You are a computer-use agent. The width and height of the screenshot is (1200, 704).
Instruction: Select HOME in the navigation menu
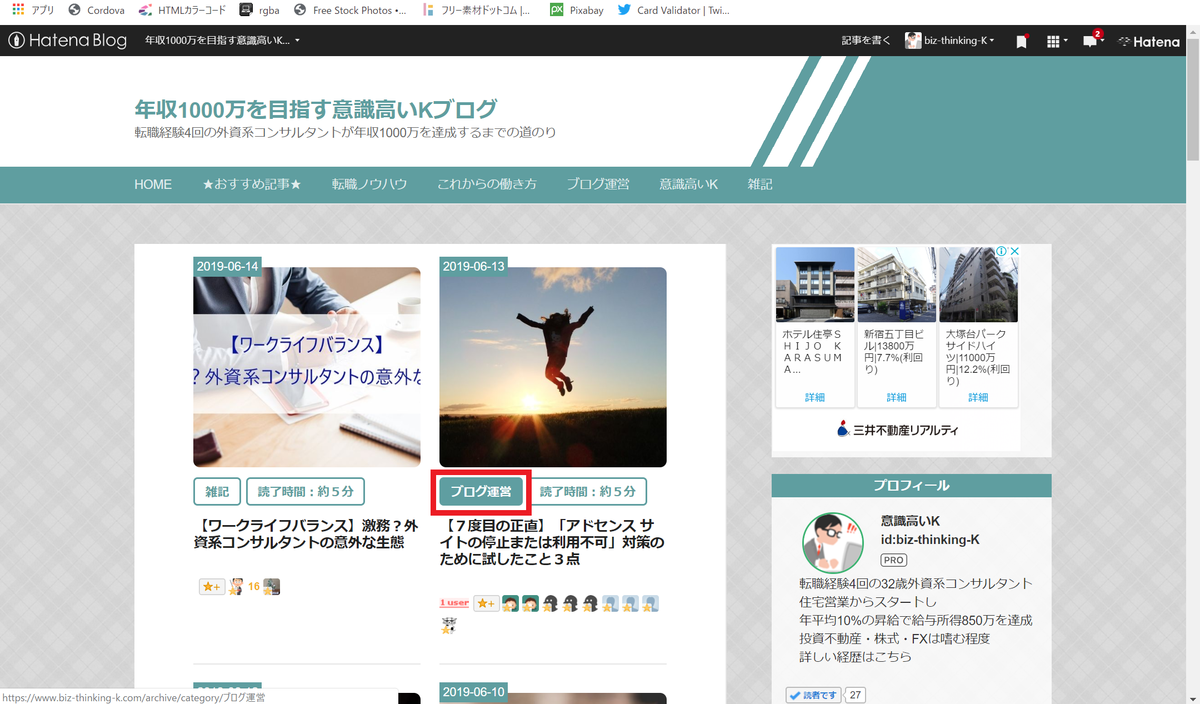coord(152,185)
